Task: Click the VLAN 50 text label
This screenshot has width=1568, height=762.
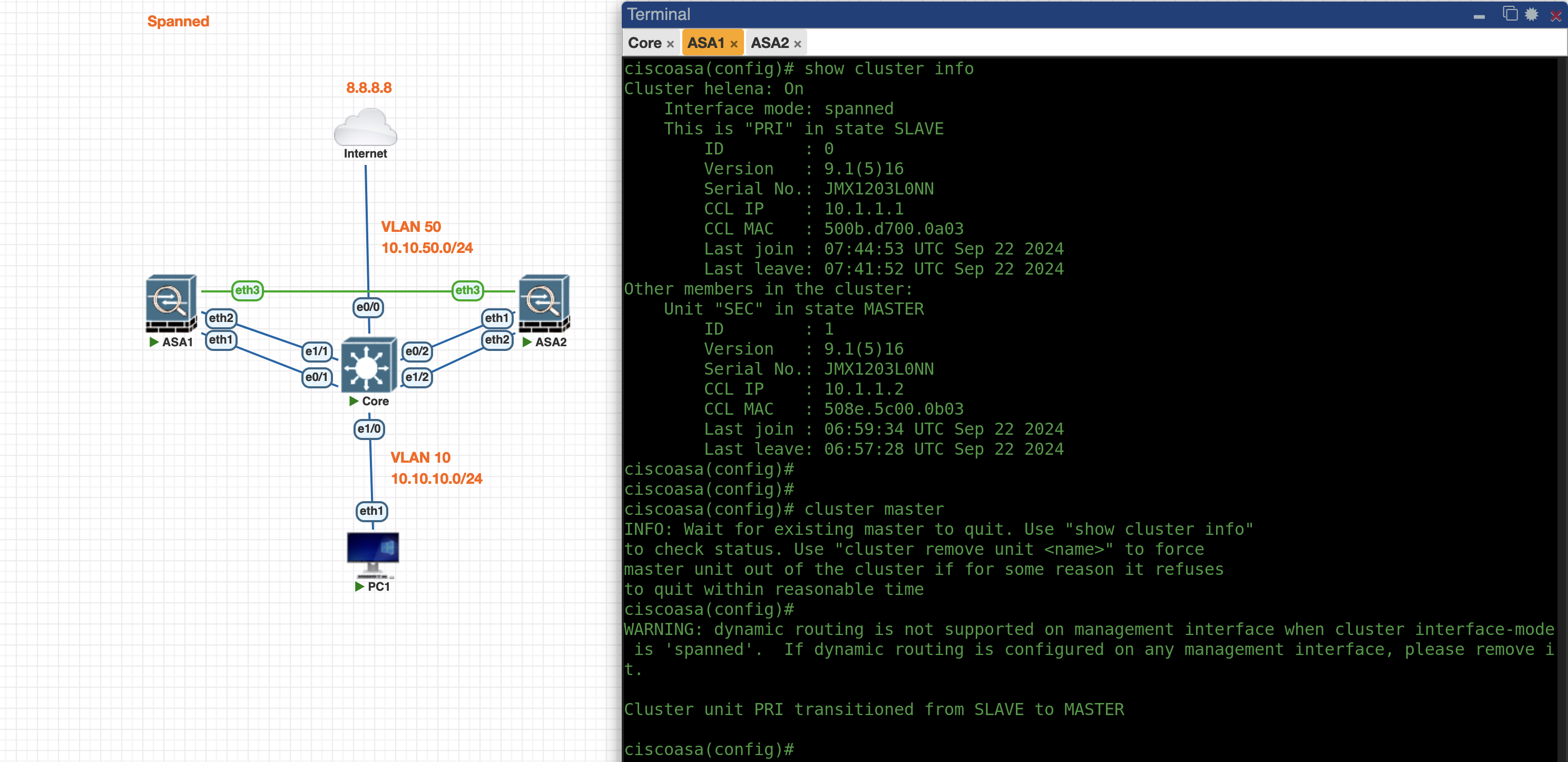Action: point(411,227)
